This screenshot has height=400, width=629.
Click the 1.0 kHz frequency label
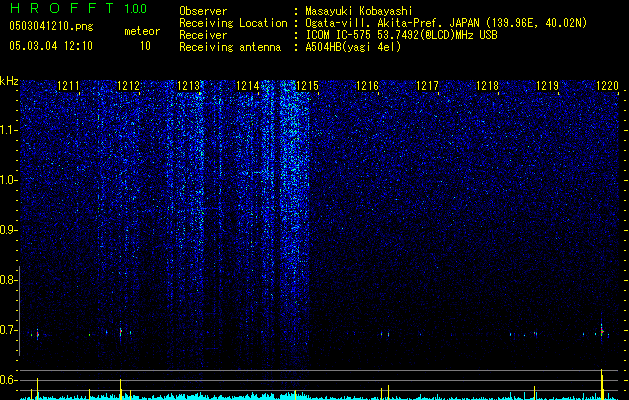[x=8, y=180]
